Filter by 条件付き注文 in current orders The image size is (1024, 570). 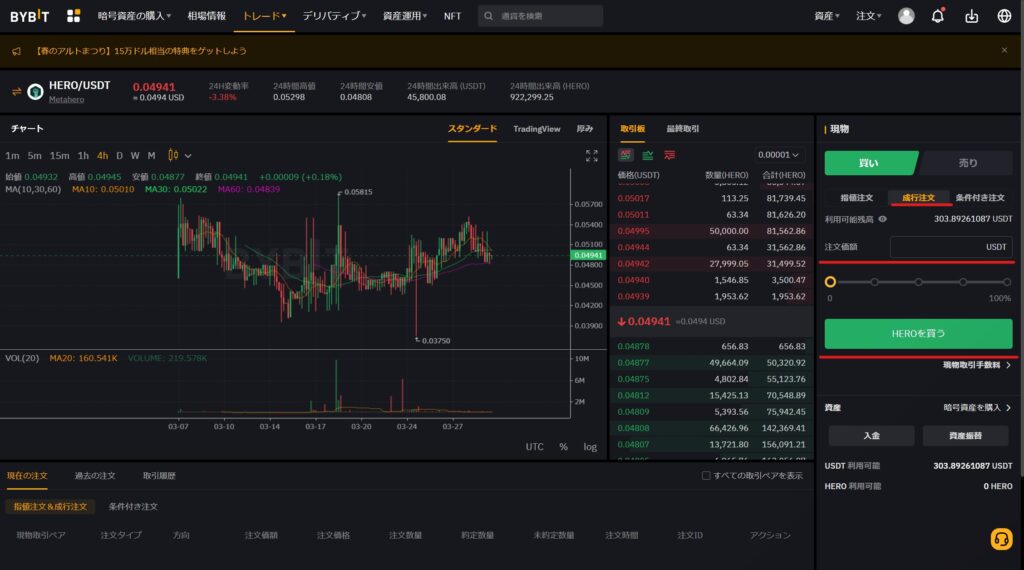[x=133, y=506]
